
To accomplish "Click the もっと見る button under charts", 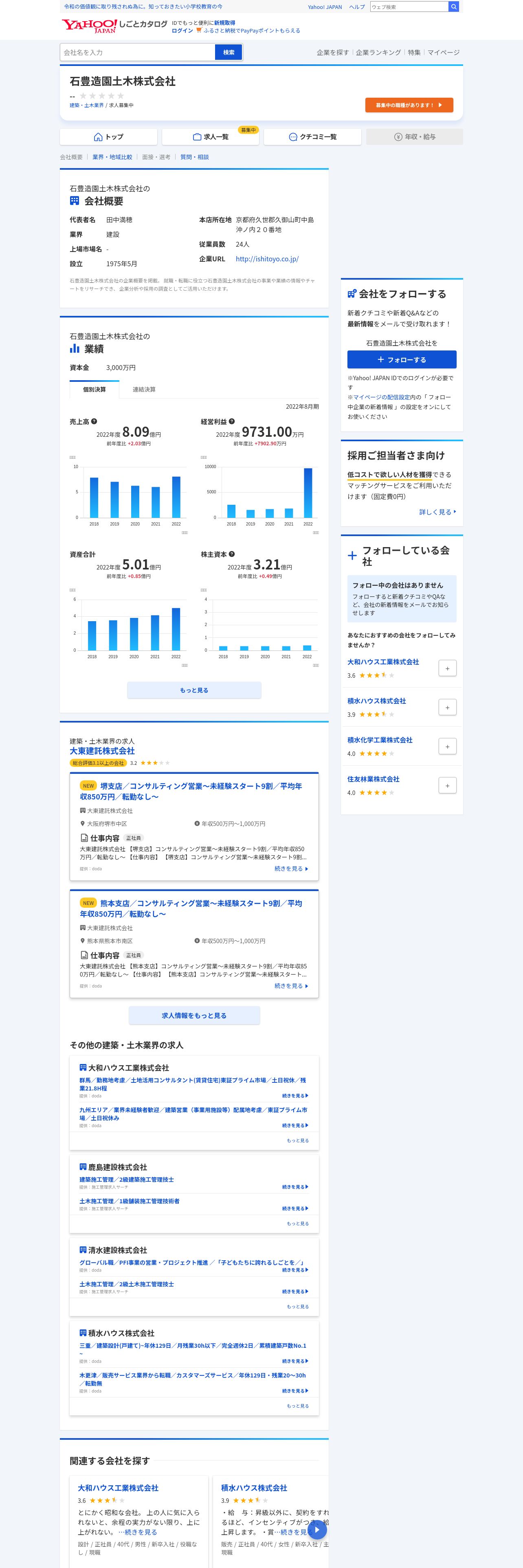I will [194, 690].
